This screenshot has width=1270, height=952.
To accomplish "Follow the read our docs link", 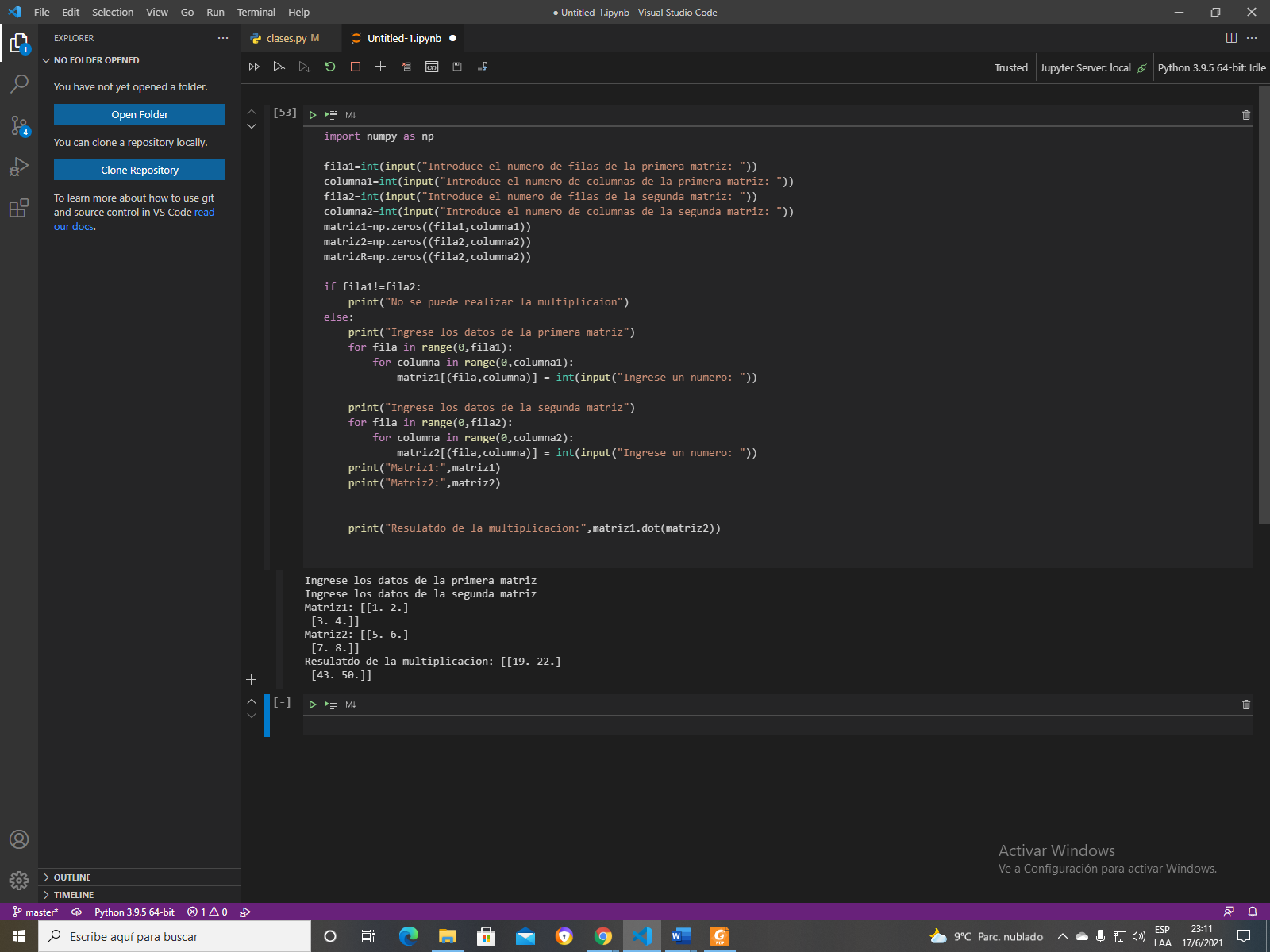I will pos(203,212).
